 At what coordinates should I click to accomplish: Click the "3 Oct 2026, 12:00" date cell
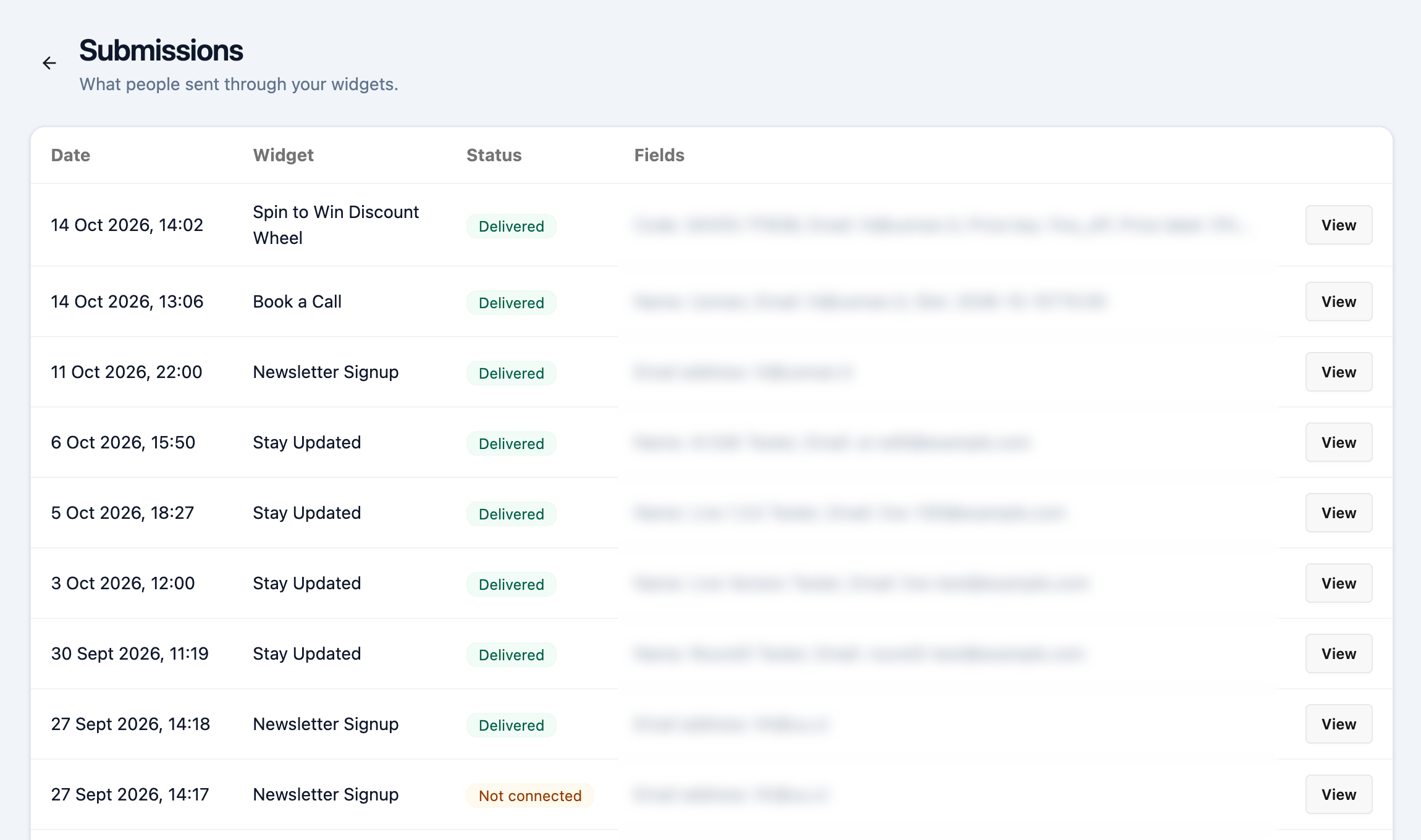tap(123, 583)
